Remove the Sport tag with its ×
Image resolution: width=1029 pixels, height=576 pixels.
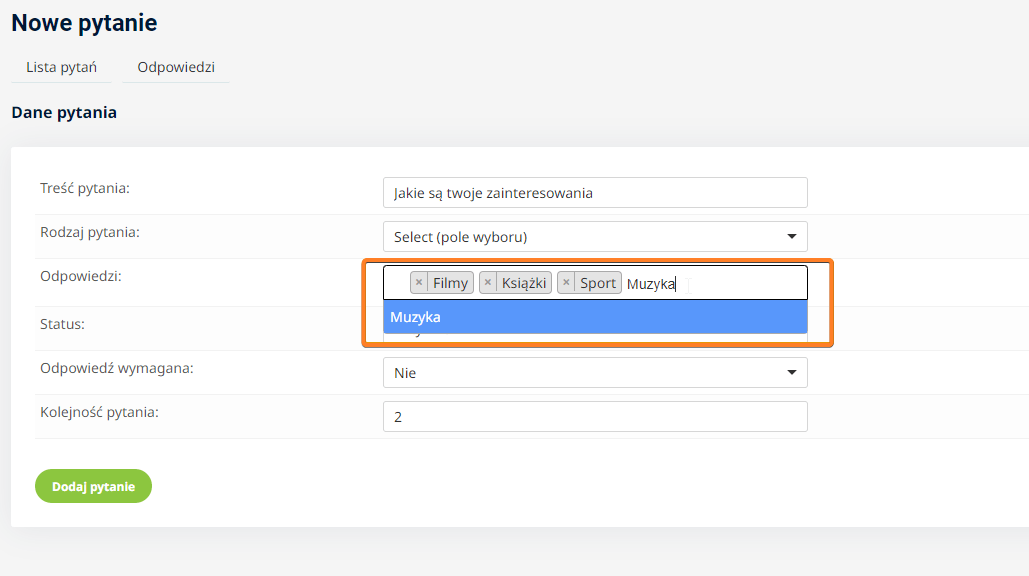[x=566, y=283]
